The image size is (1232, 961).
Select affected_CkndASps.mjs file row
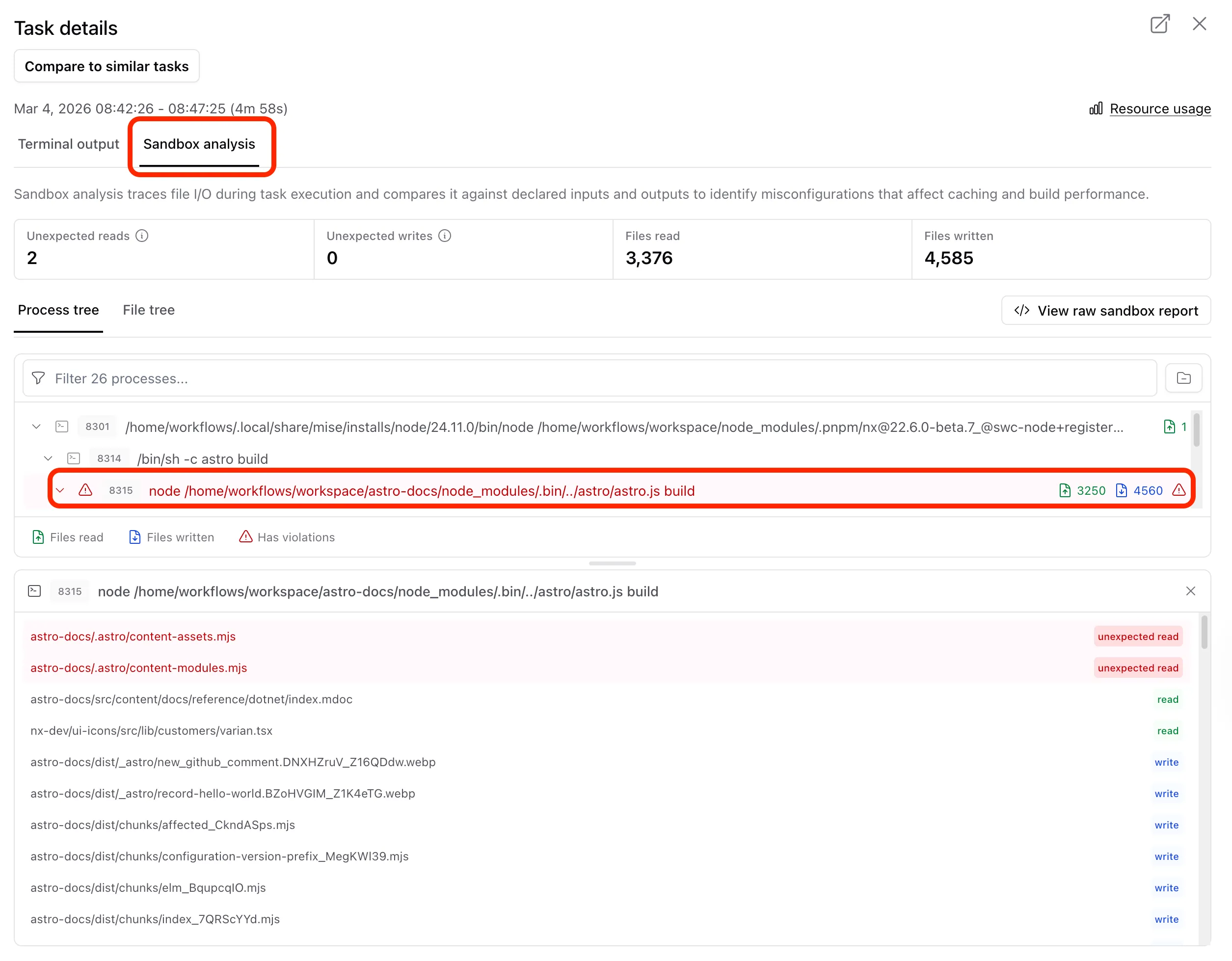coord(606,825)
